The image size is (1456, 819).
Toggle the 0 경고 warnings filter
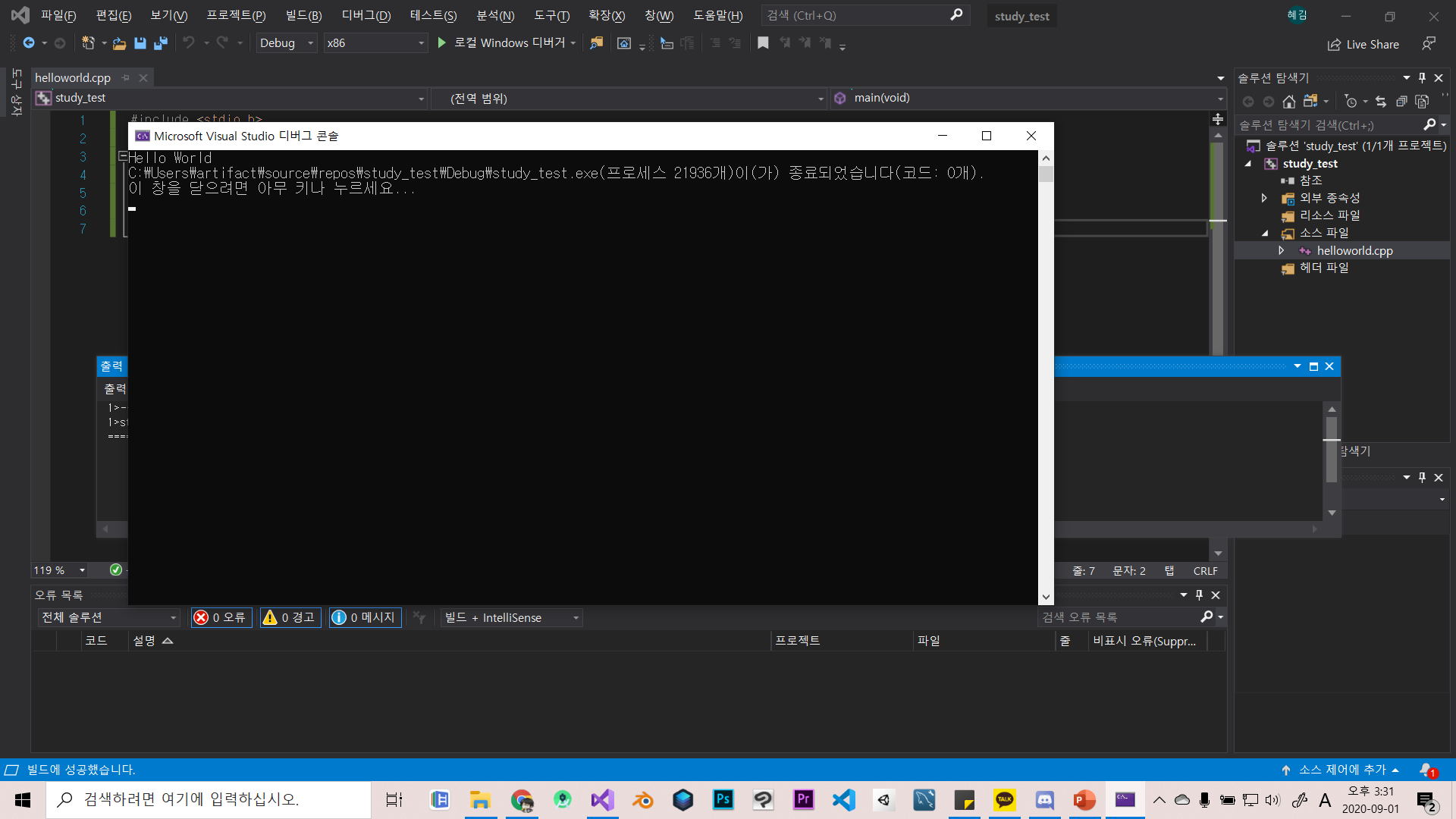[290, 617]
